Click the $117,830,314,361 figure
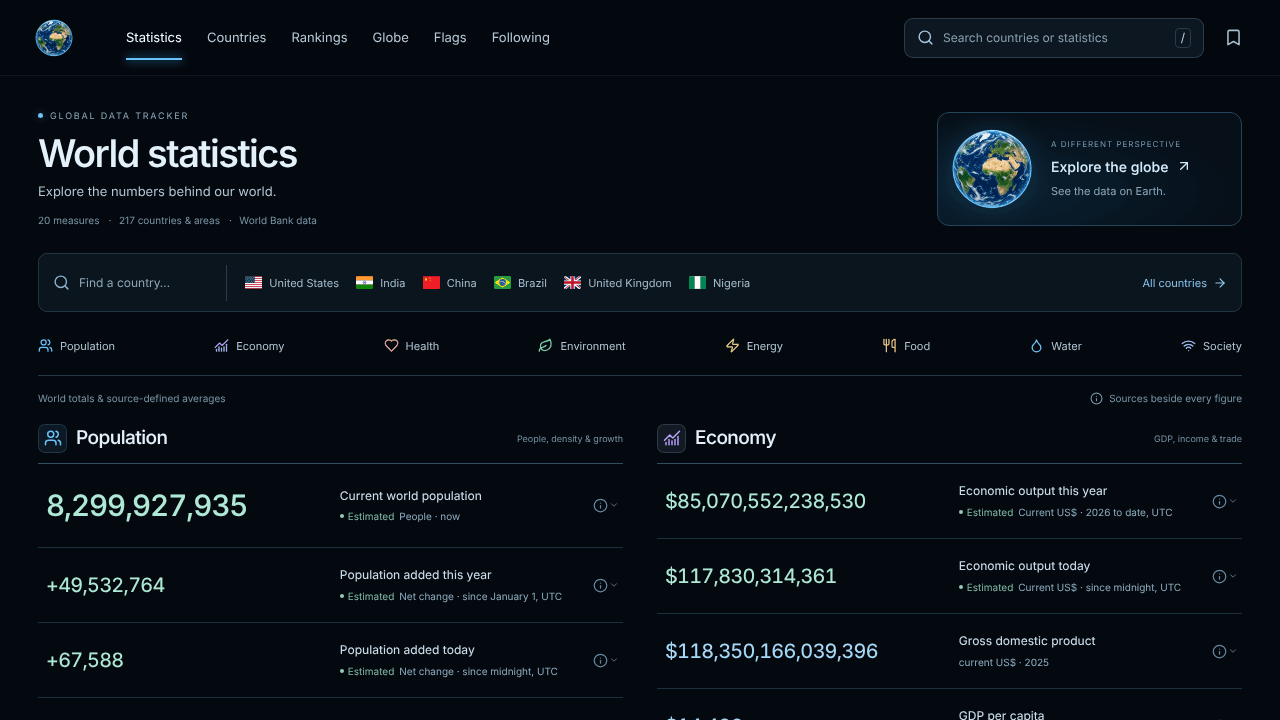The image size is (1280, 720). (x=751, y=576)
